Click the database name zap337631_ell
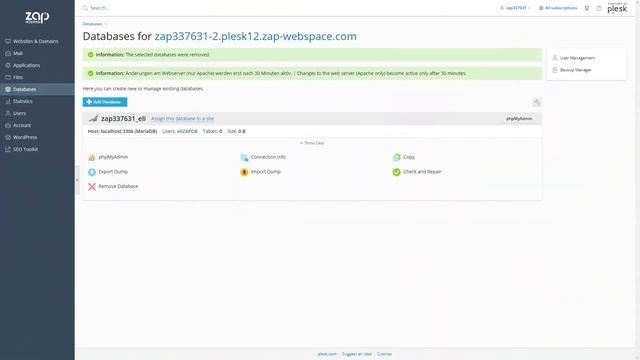Screen dimensions: 640x360 pyautogui.click(x=123, y=119)
